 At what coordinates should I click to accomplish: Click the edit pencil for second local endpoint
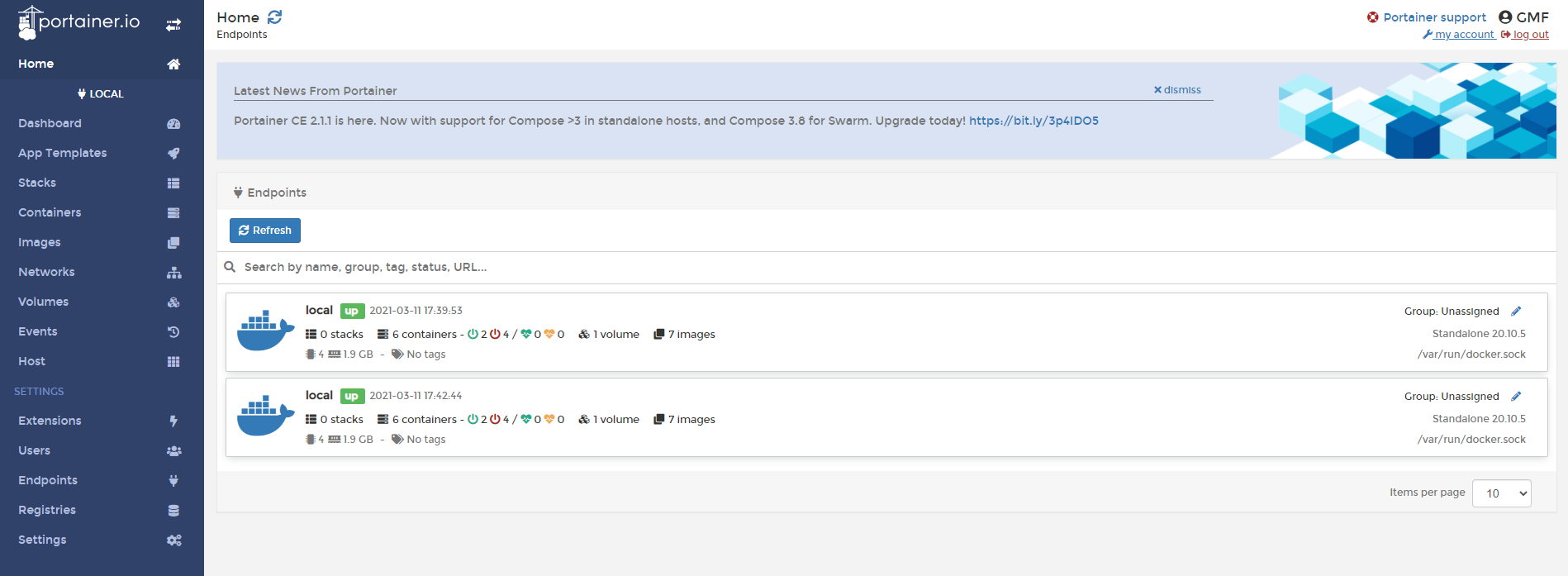[x=1516, y=397]
